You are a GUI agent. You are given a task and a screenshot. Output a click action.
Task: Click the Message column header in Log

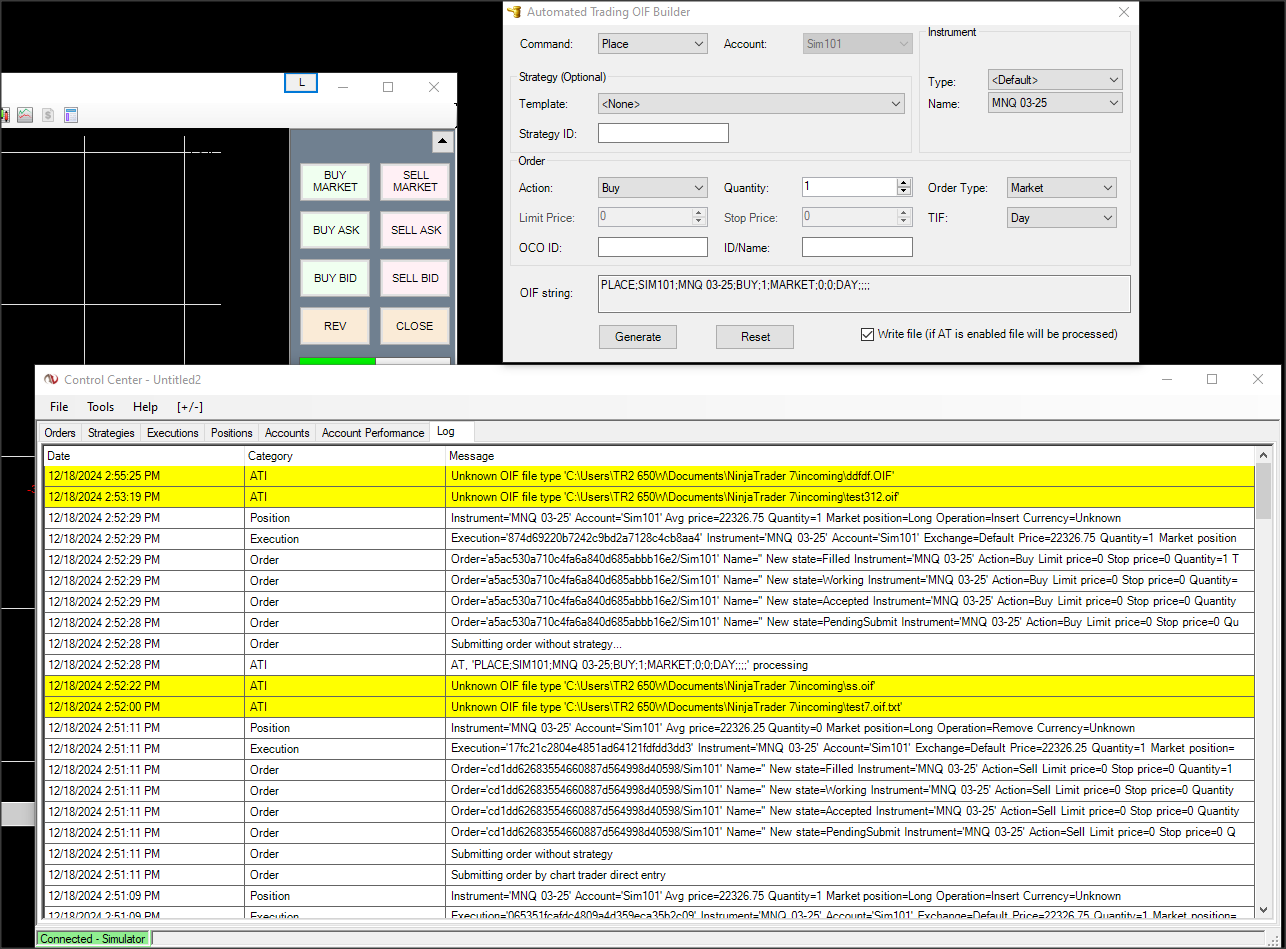(850, 456)
